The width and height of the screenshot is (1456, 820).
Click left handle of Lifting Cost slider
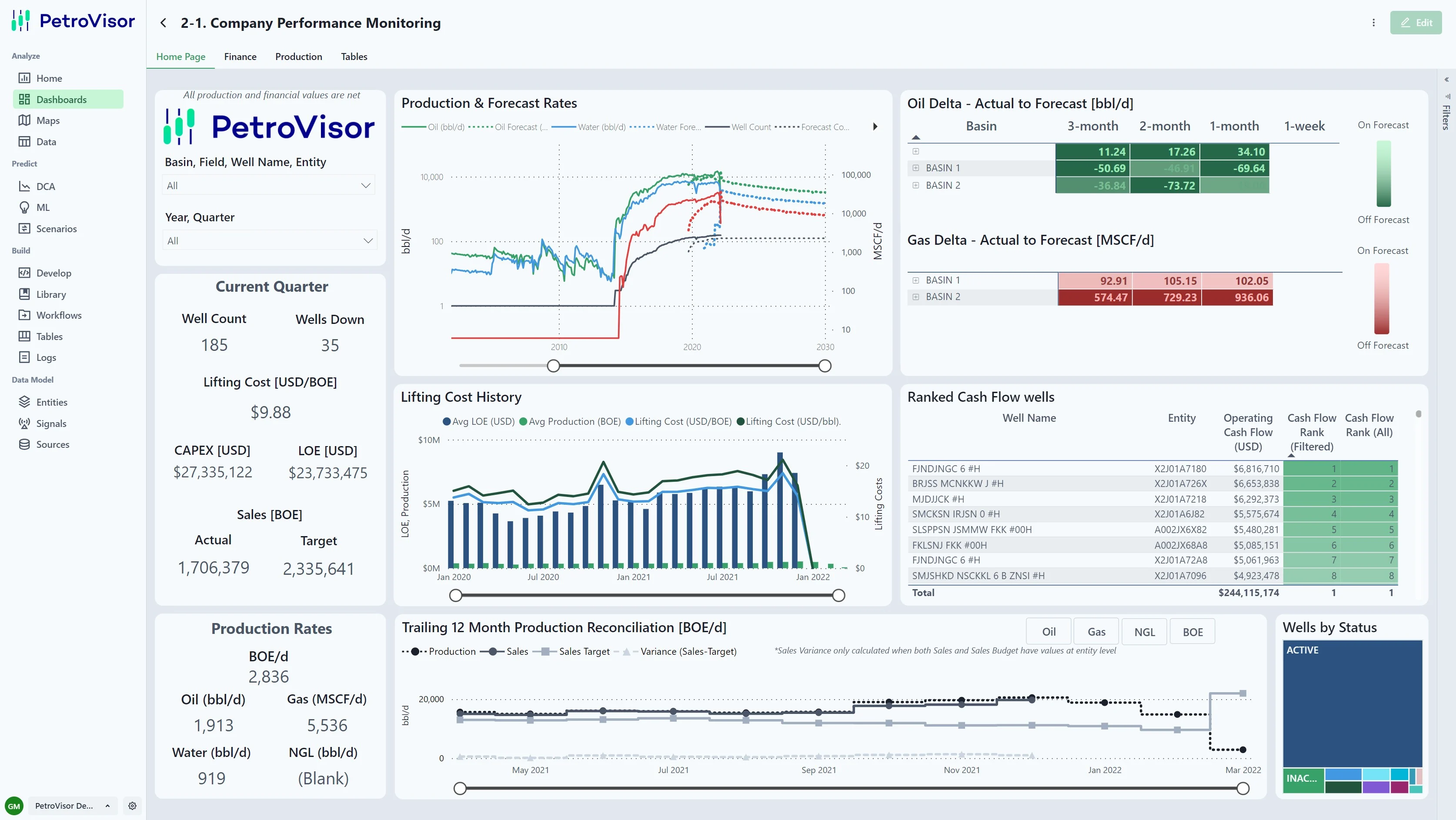tap(456, 595)
